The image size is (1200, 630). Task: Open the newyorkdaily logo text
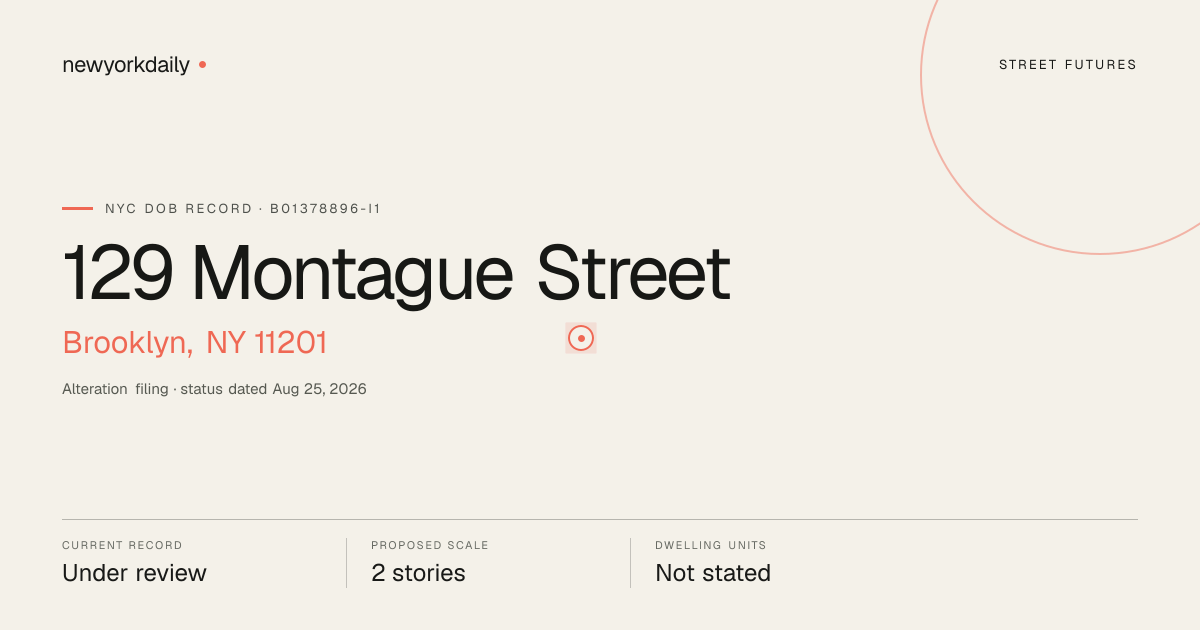[126, 65]
